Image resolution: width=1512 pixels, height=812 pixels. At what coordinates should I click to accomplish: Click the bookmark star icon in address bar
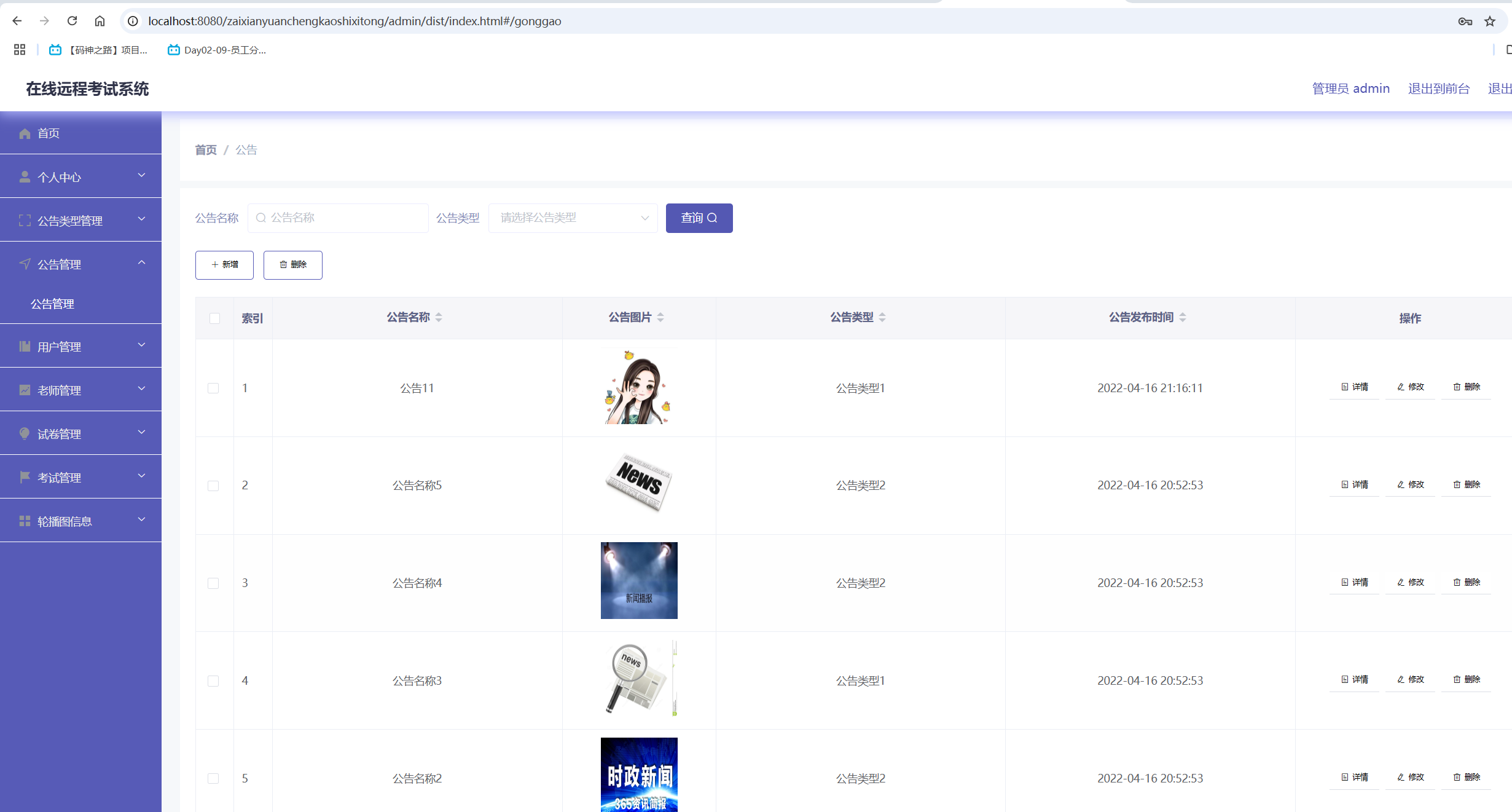[1490, 22]
